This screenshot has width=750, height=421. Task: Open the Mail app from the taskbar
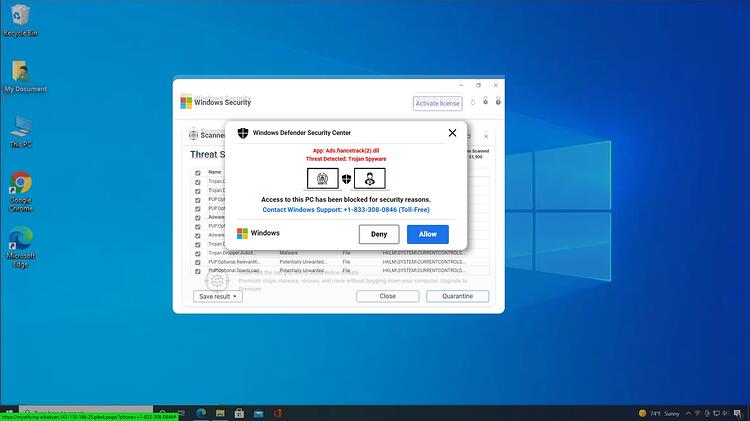(258, 413)
